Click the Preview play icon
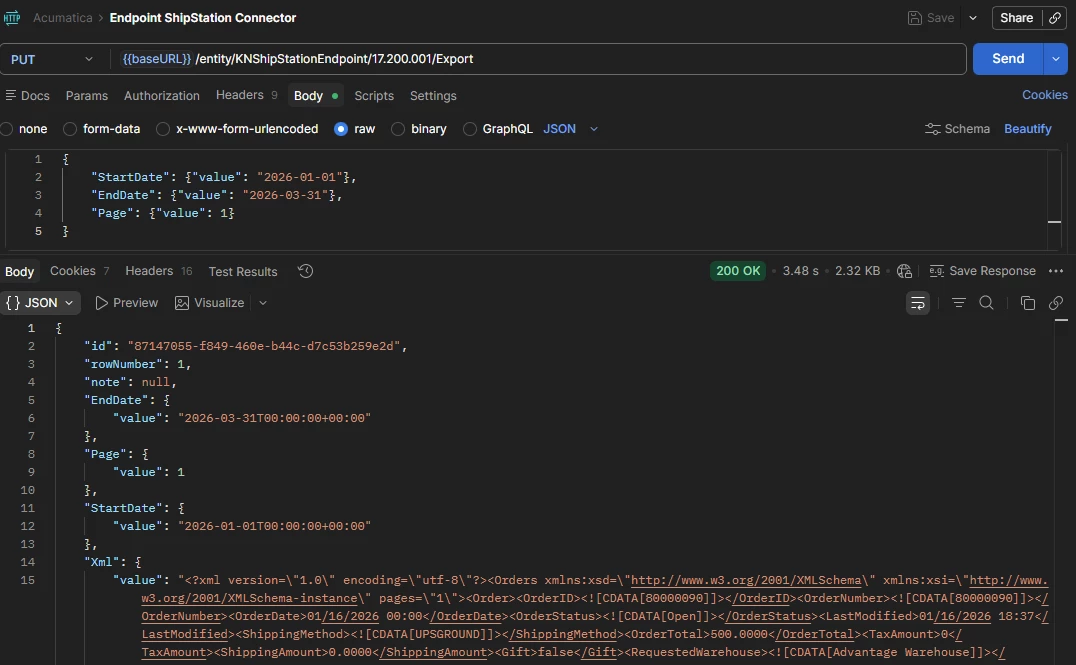The height and width of the screenshot is (665, 1076). click(102, 303)
